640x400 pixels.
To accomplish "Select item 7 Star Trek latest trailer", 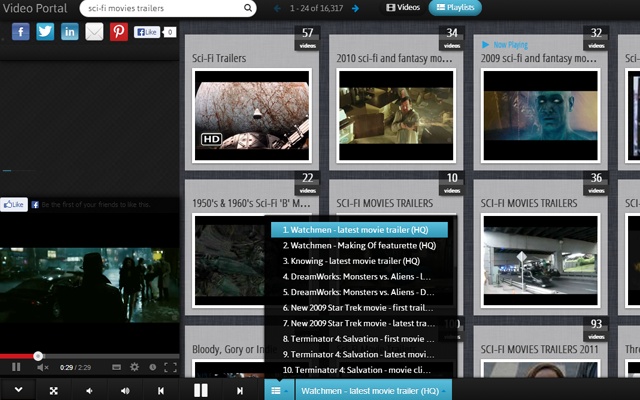I will click(359, 323).
